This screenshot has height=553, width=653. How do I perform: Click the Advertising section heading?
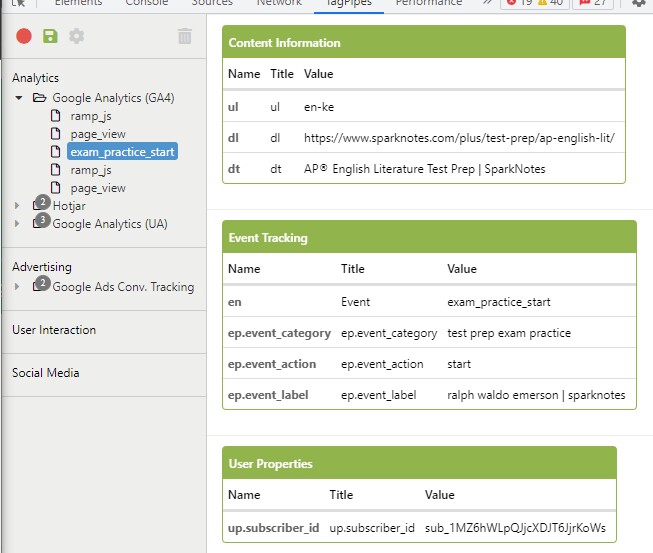click(x=42, y=267)
